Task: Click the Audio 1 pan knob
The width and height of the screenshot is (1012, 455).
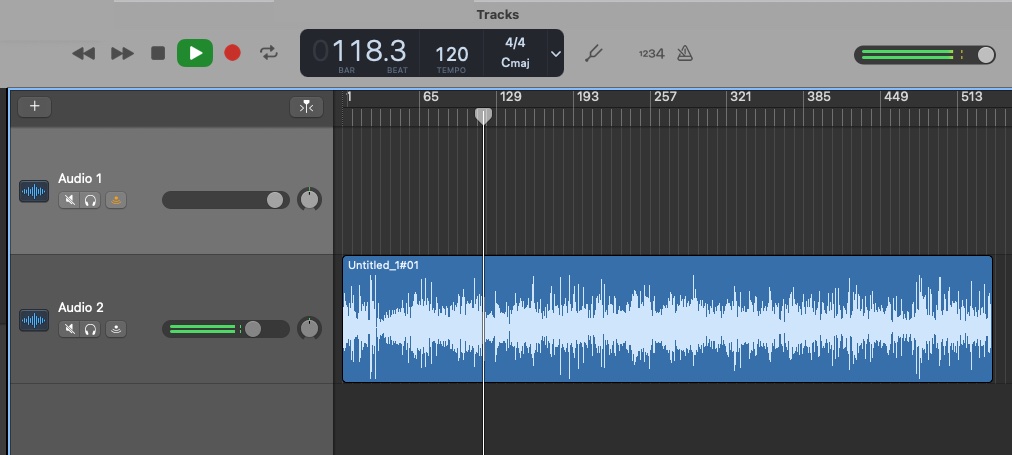Action: coord(310,199)
